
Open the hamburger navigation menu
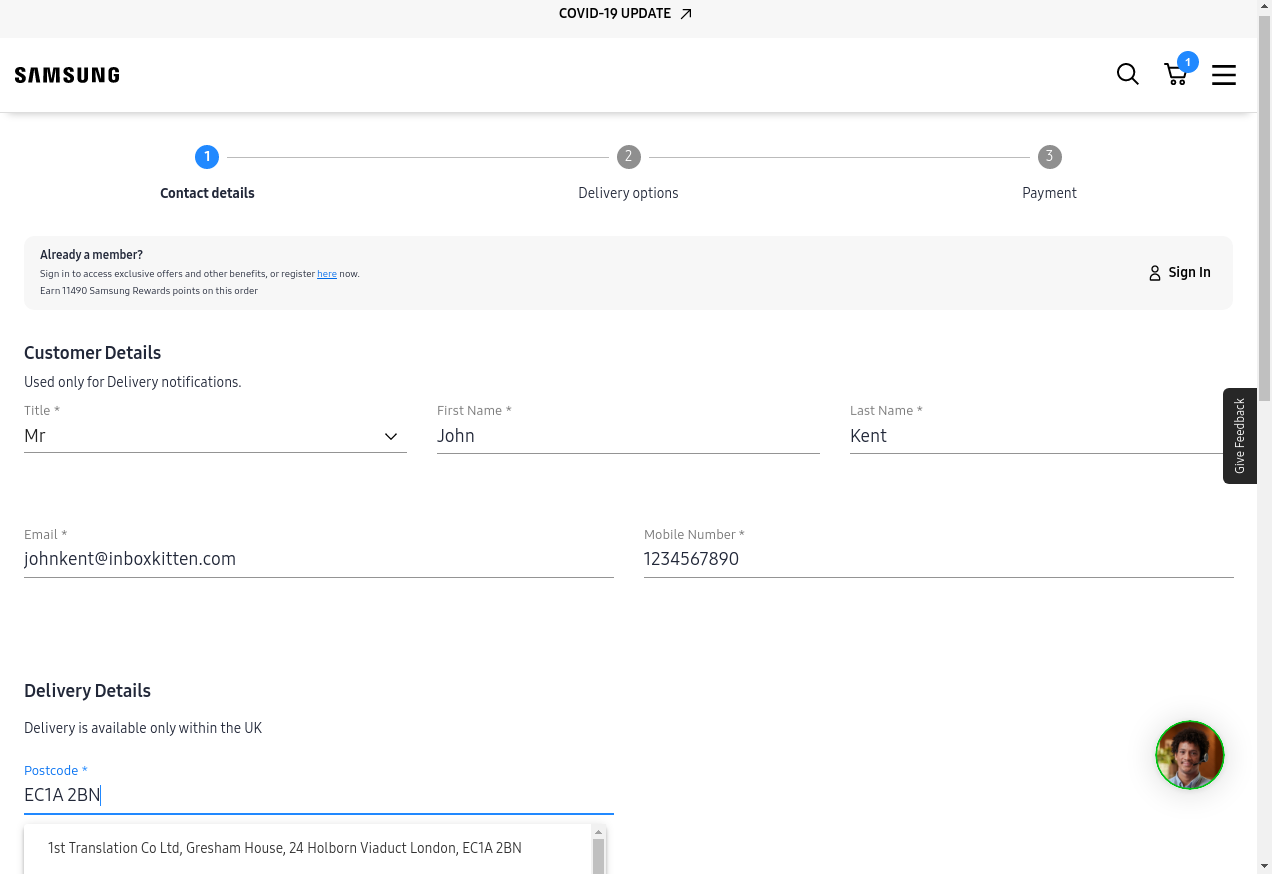coord(1224,75)
